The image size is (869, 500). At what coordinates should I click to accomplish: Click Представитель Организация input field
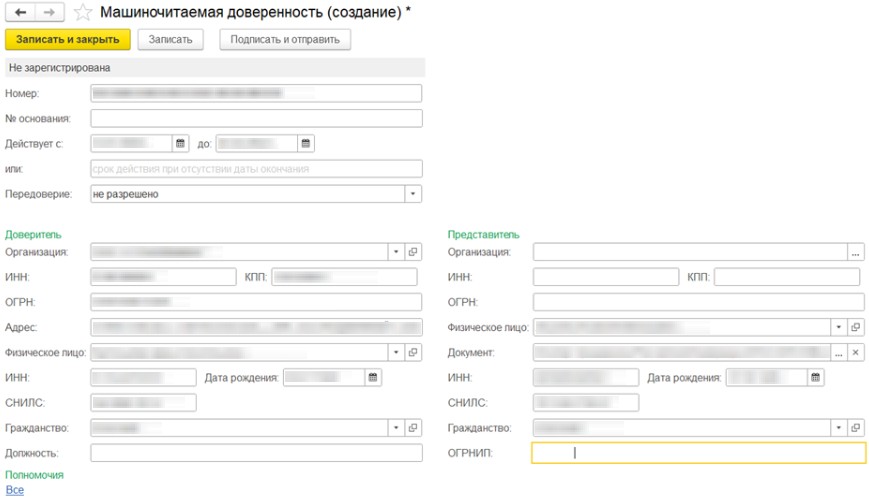[691, 252]
